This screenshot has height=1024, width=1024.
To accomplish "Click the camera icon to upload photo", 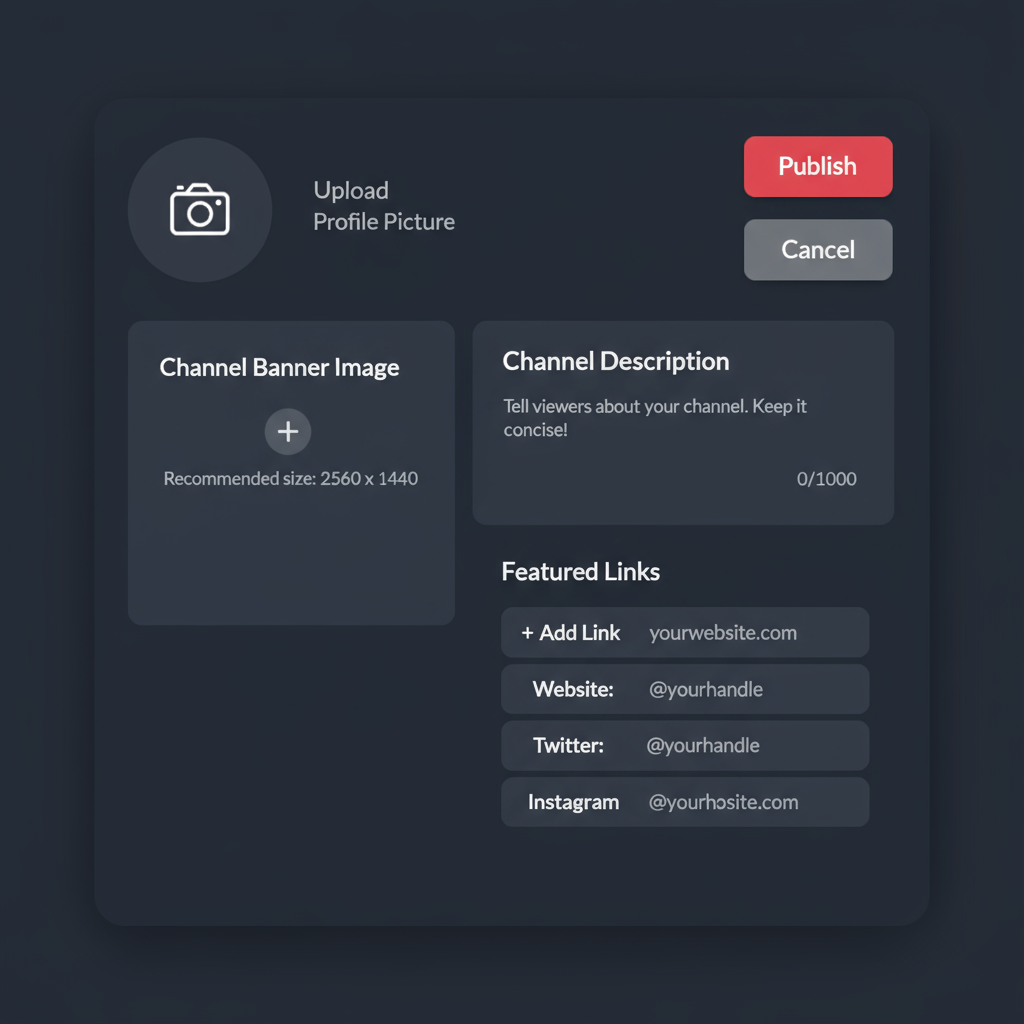I will [x=199, y=210].
